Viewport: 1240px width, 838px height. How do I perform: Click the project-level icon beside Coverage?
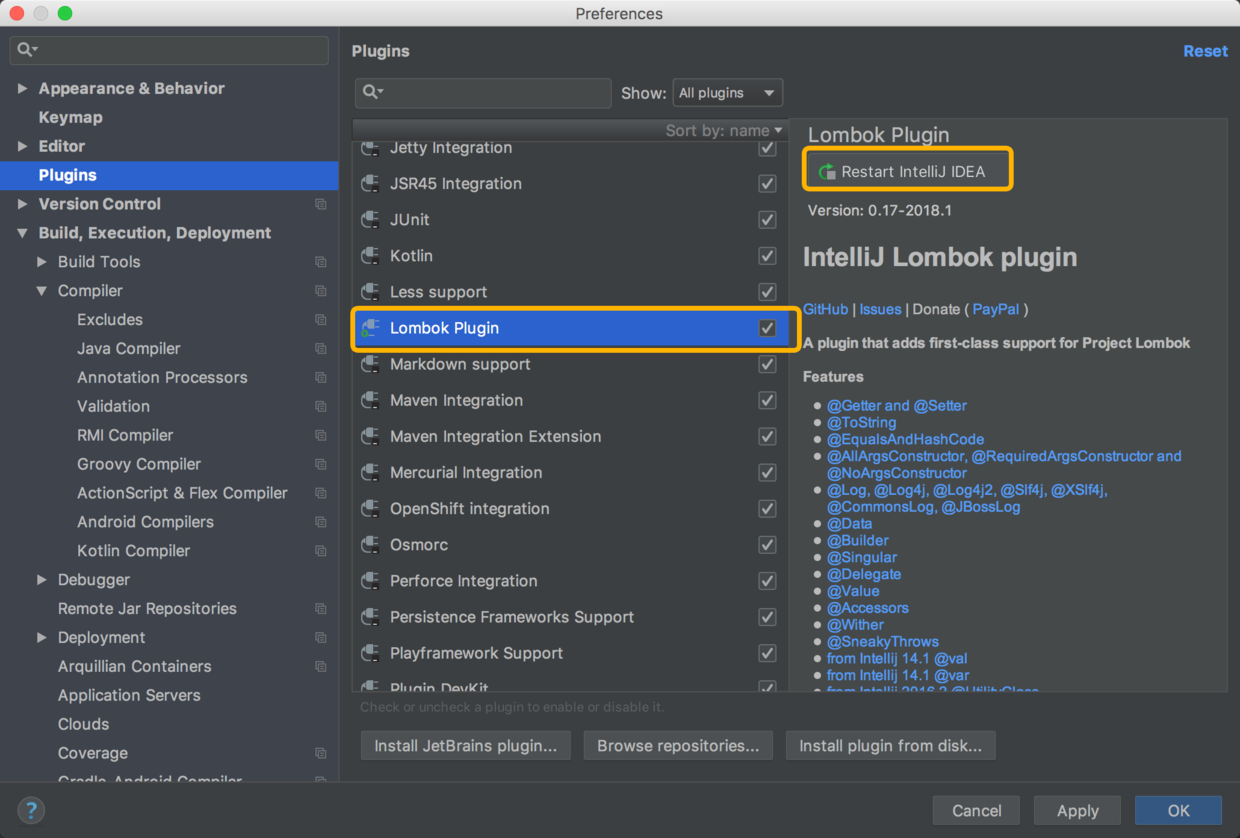coord(320,753)
